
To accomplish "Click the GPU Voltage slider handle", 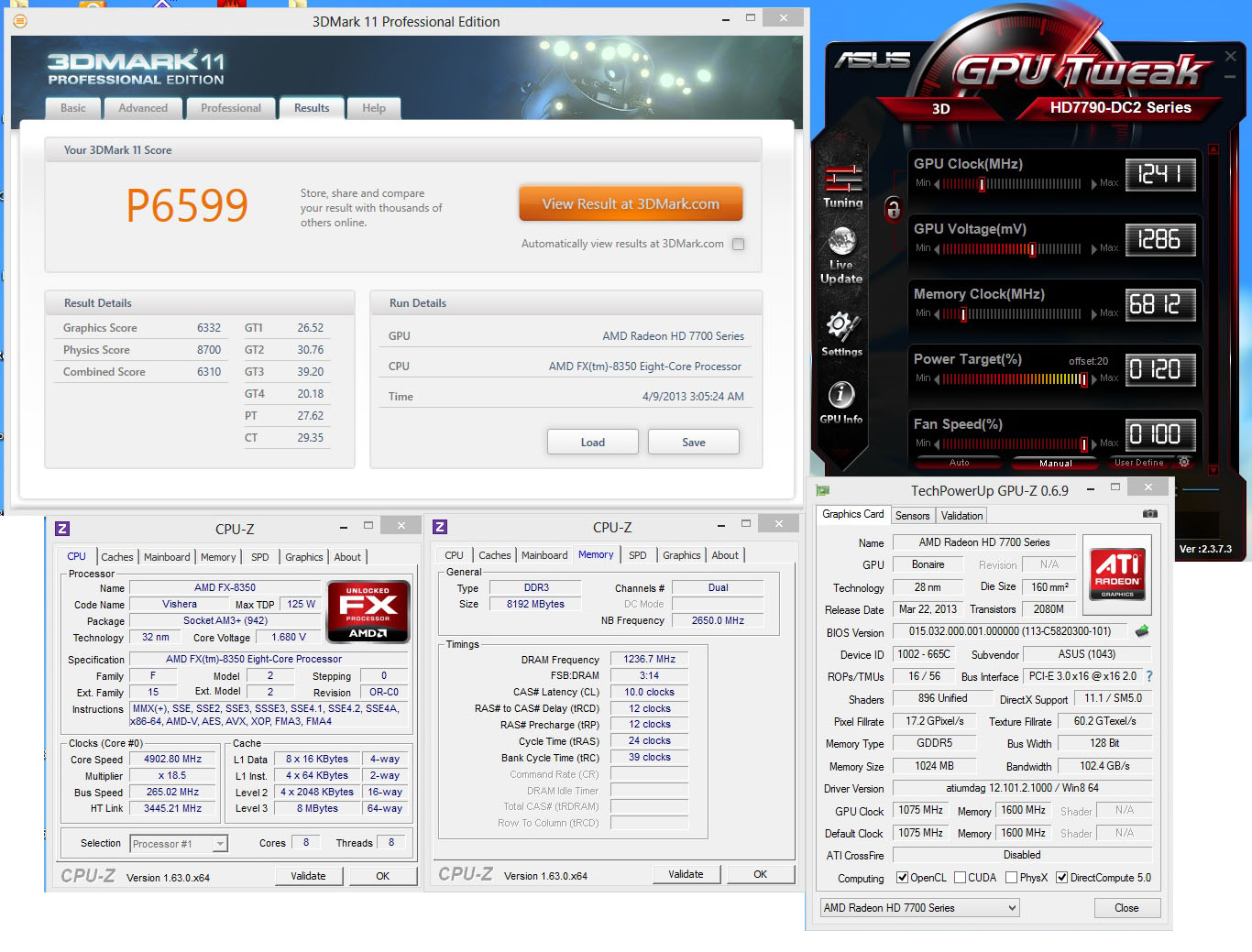I will click(x=1032, y=249).
